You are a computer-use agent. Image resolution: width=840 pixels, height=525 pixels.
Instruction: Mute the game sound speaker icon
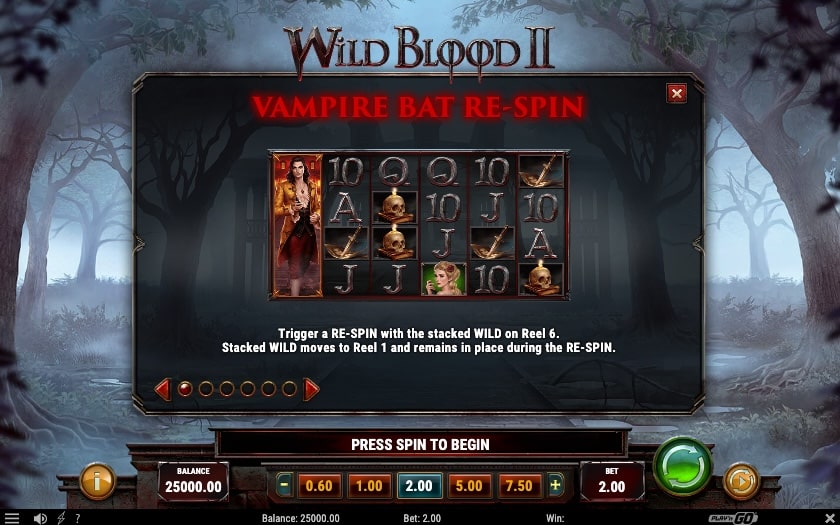[x=40, y=518]
